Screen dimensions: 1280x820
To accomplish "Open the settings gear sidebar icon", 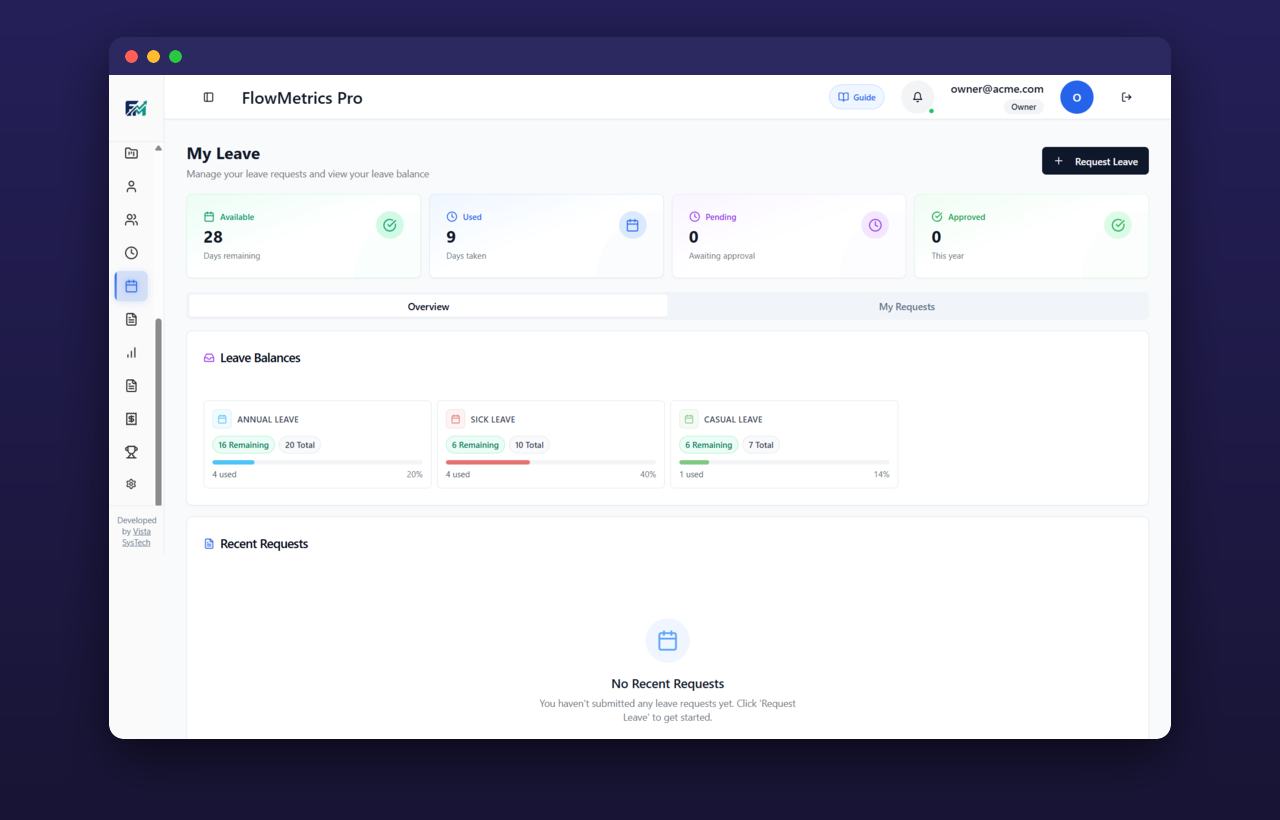I will (x=131, y=484).
